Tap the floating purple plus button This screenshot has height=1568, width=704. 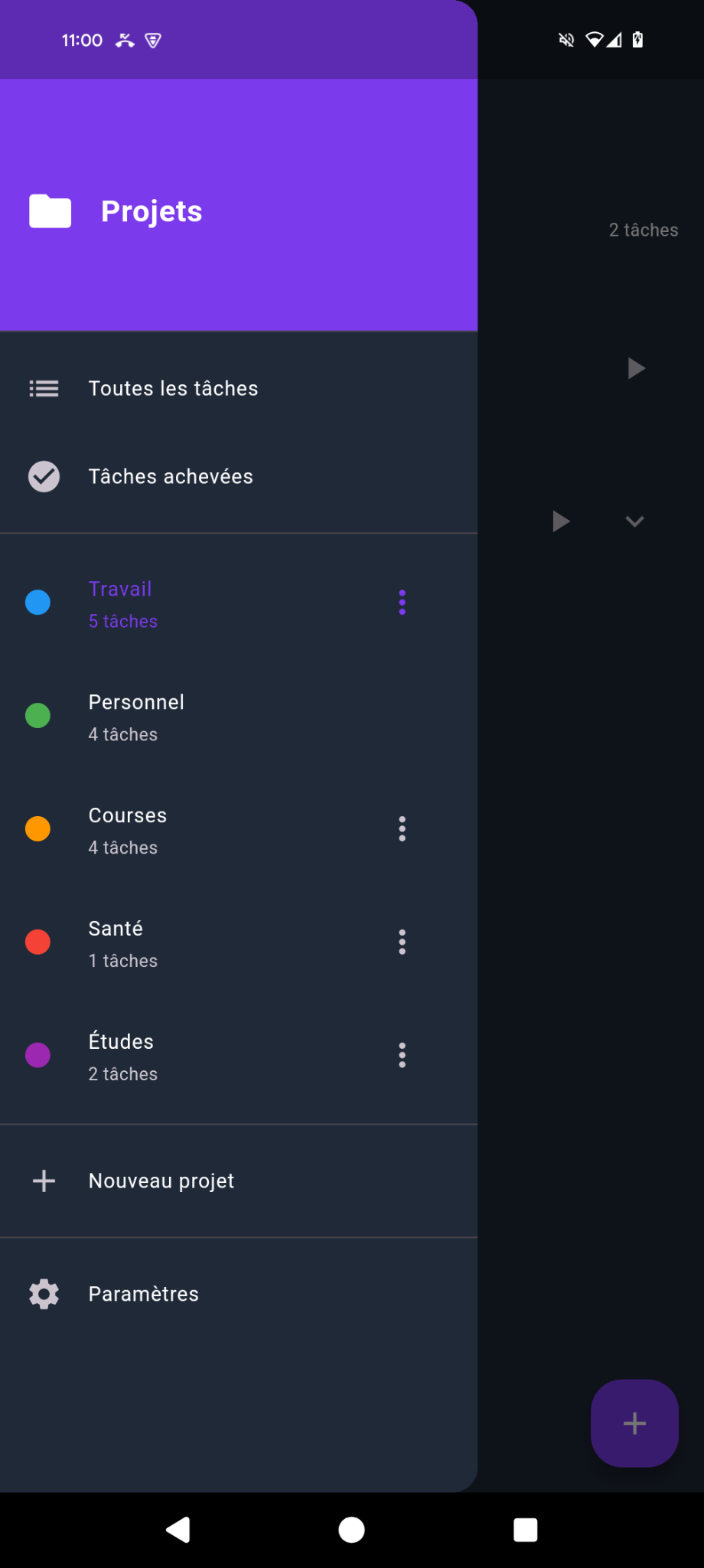pos(634,1423)
